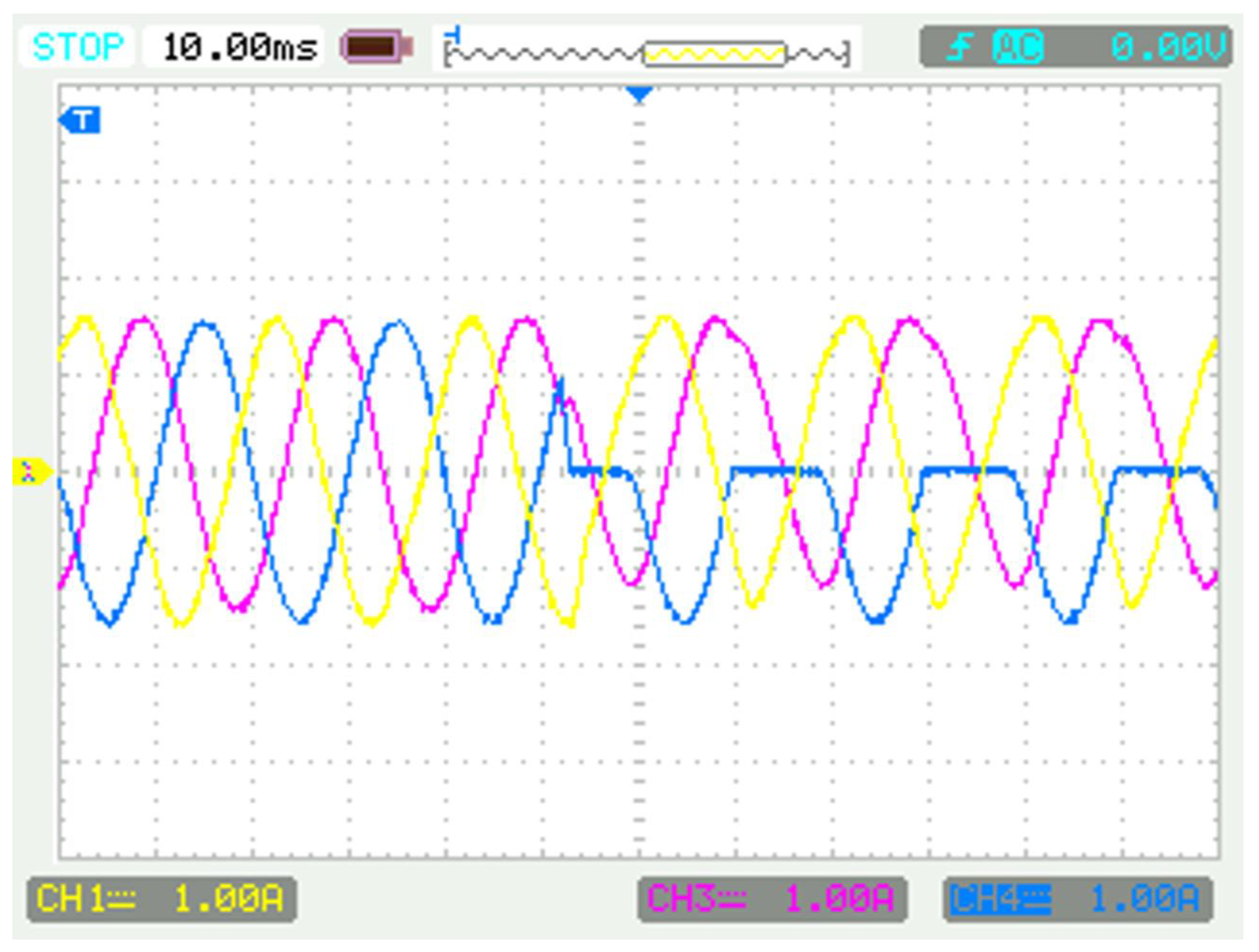Click the blue T trigger level marker
Viewport: 1259px width, 952px height.
coord(80,120)
